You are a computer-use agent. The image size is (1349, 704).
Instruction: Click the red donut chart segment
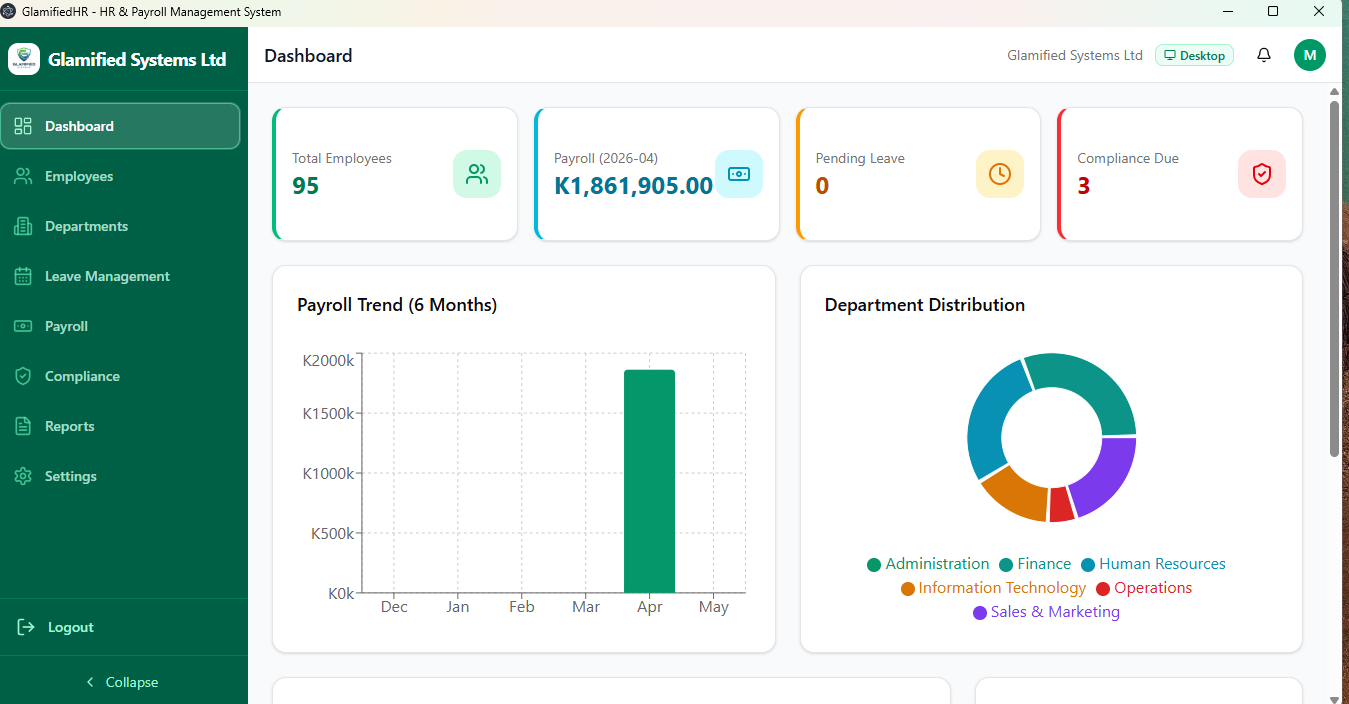click(x=1061, y=504)
